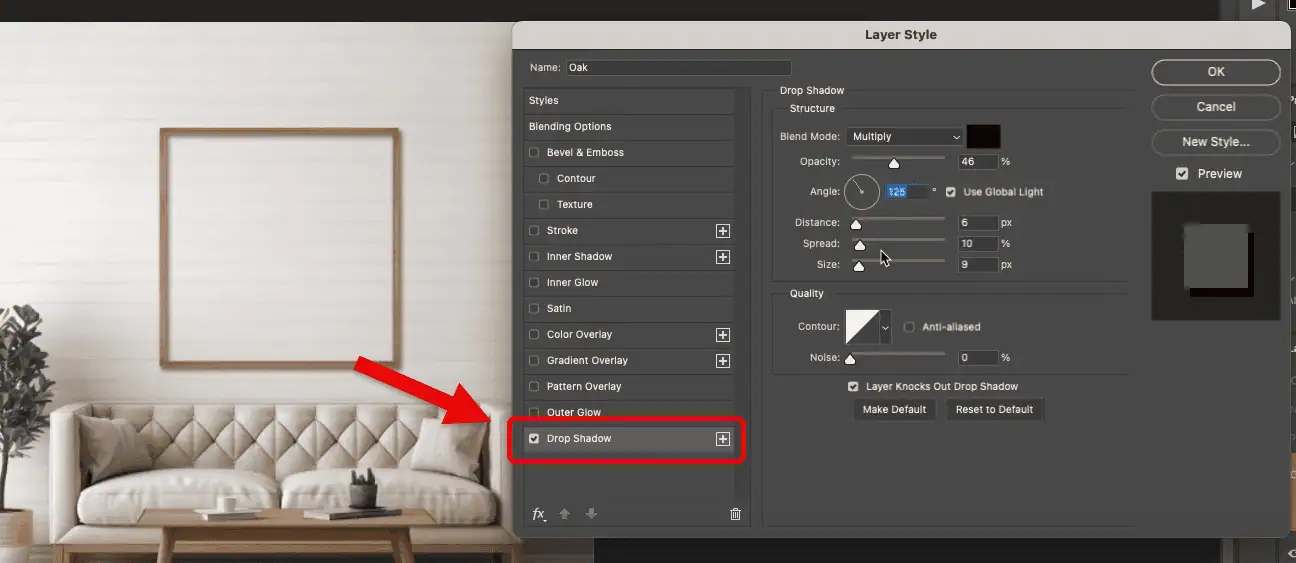This screenshot has width=1296, height=563.
Task: Click the plus icon next to Stroke
Action: tap(723, 231)
